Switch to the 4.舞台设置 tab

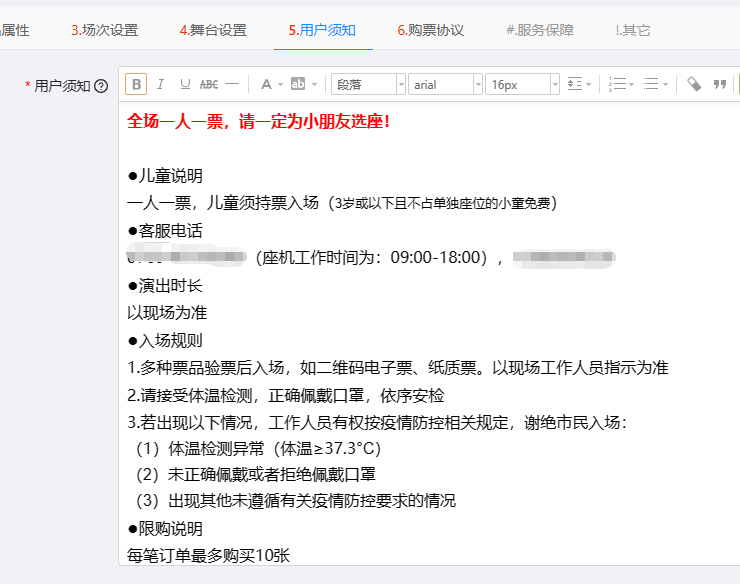pyautogui.click(x=213, y=30)
